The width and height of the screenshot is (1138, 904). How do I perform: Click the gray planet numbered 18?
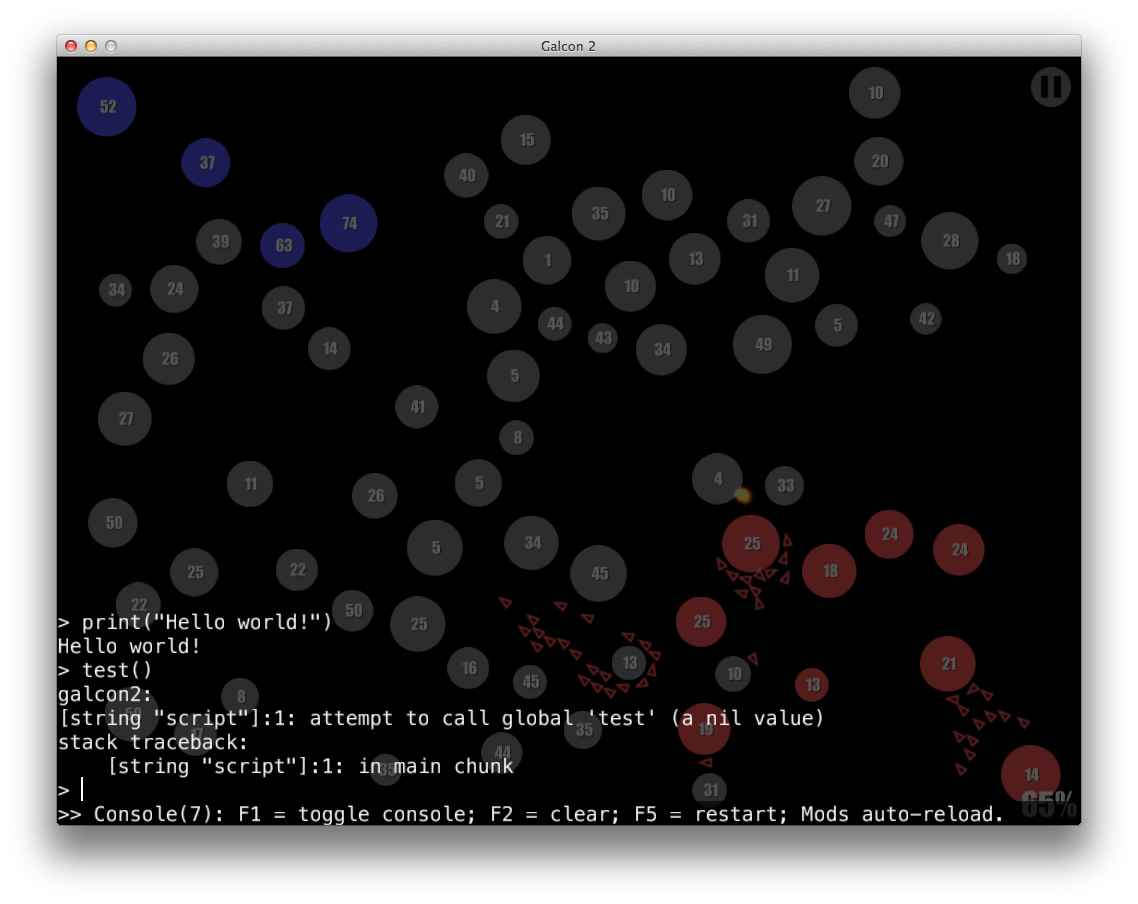(1012, 258)
